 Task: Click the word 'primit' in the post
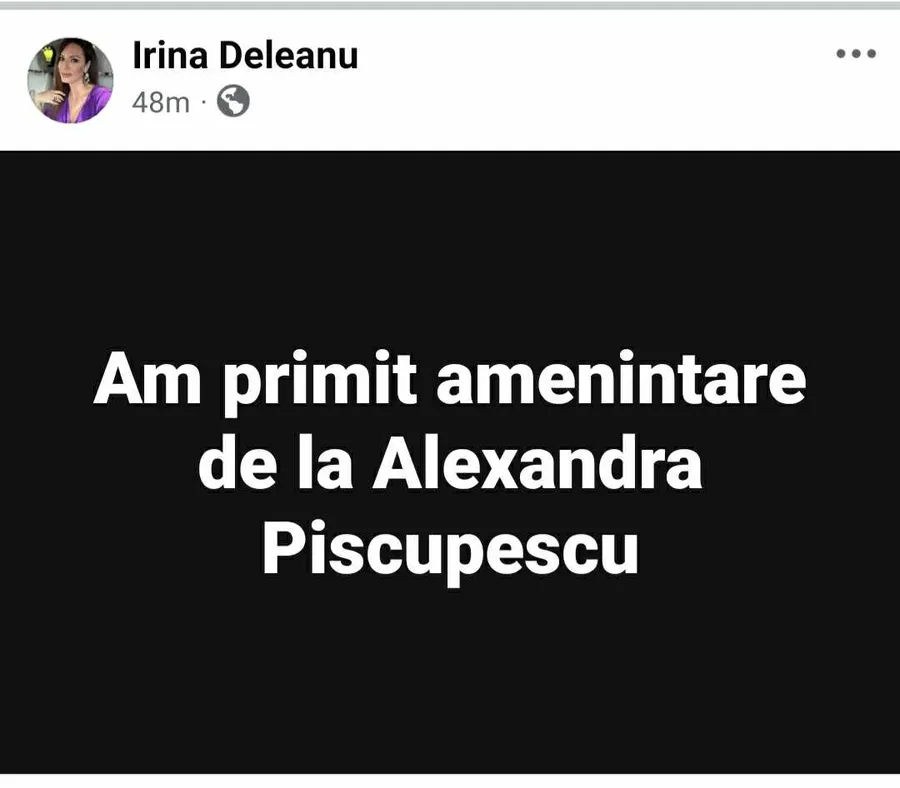click(x=319, y=382)
